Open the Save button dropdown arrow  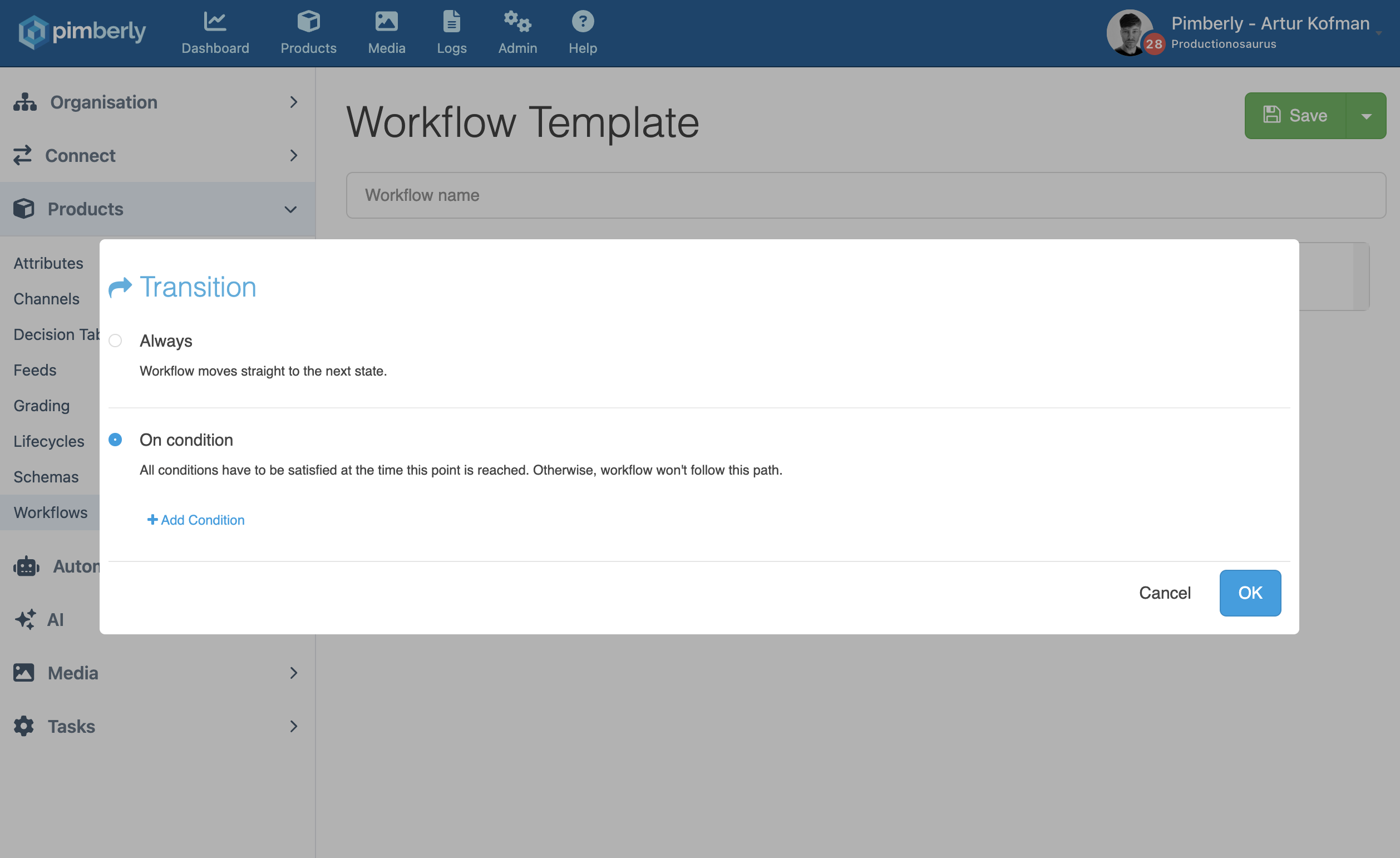click(1366, 116)
